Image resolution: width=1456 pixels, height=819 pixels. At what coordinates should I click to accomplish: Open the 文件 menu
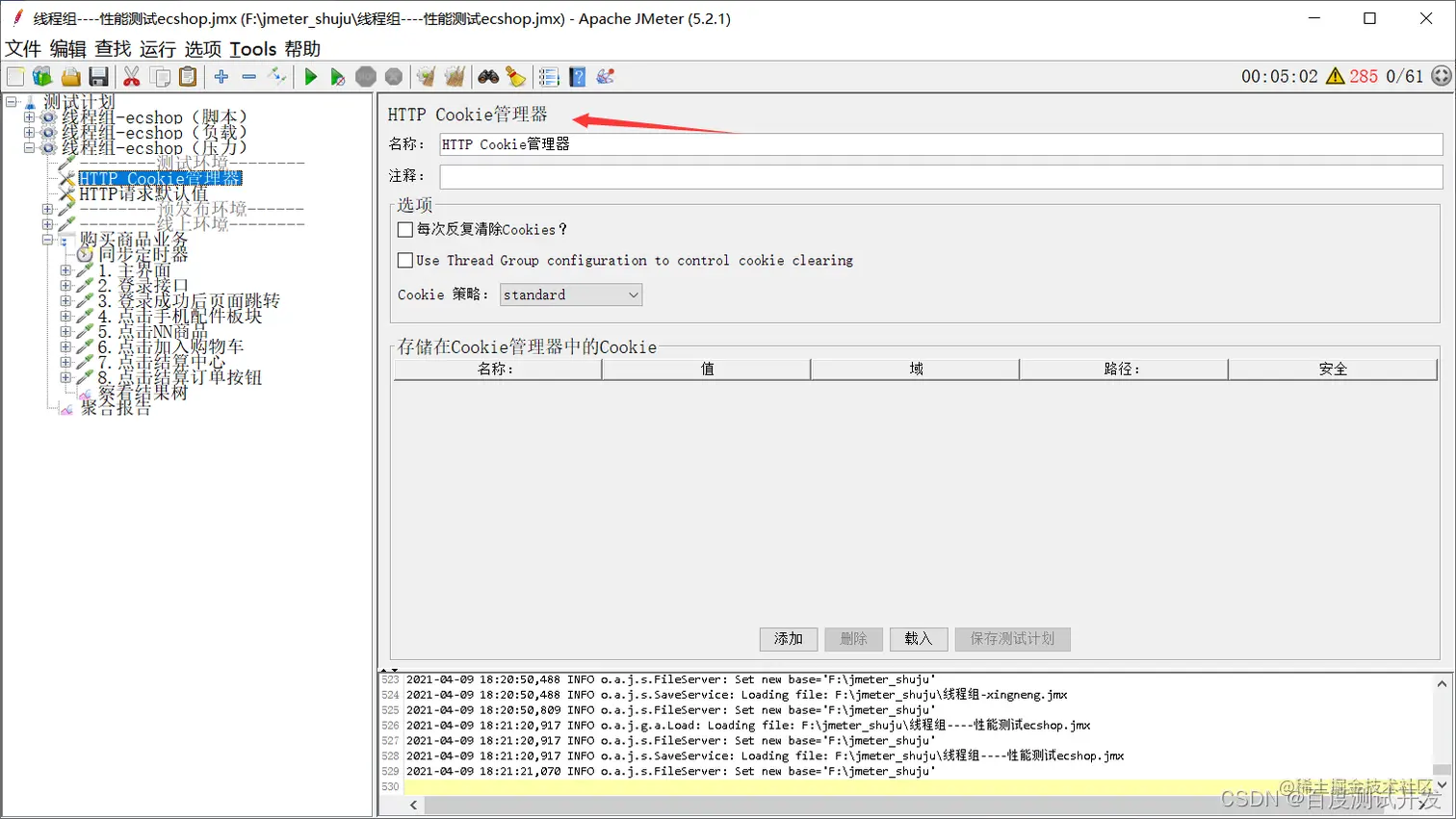23,49
